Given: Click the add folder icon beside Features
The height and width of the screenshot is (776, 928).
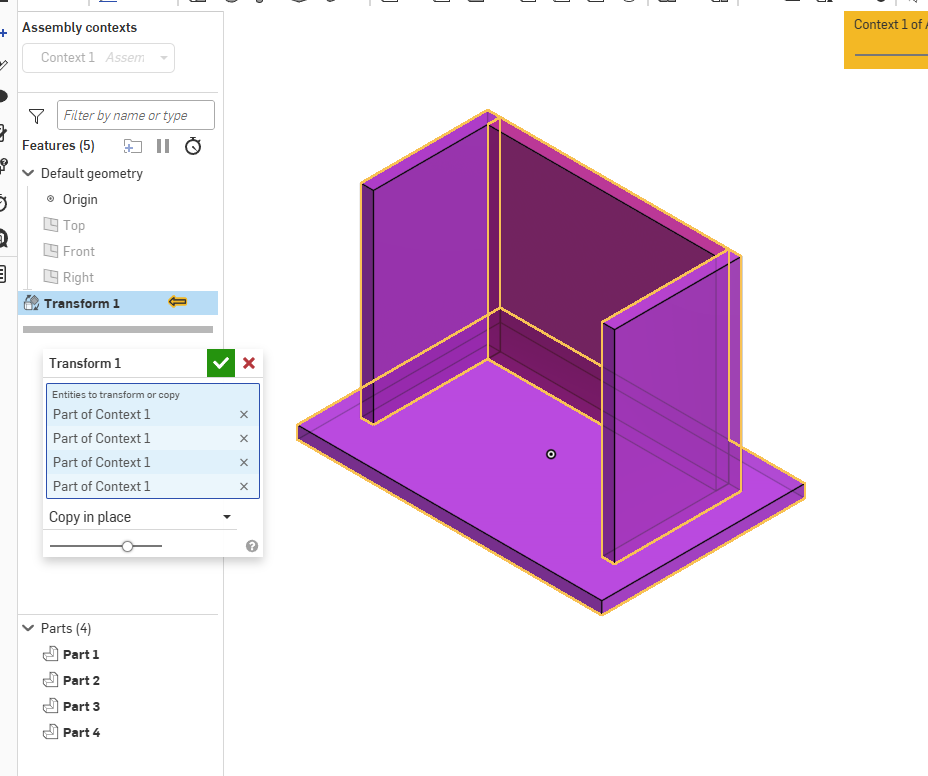Looking at the screenshot, I should pos(133,146).
